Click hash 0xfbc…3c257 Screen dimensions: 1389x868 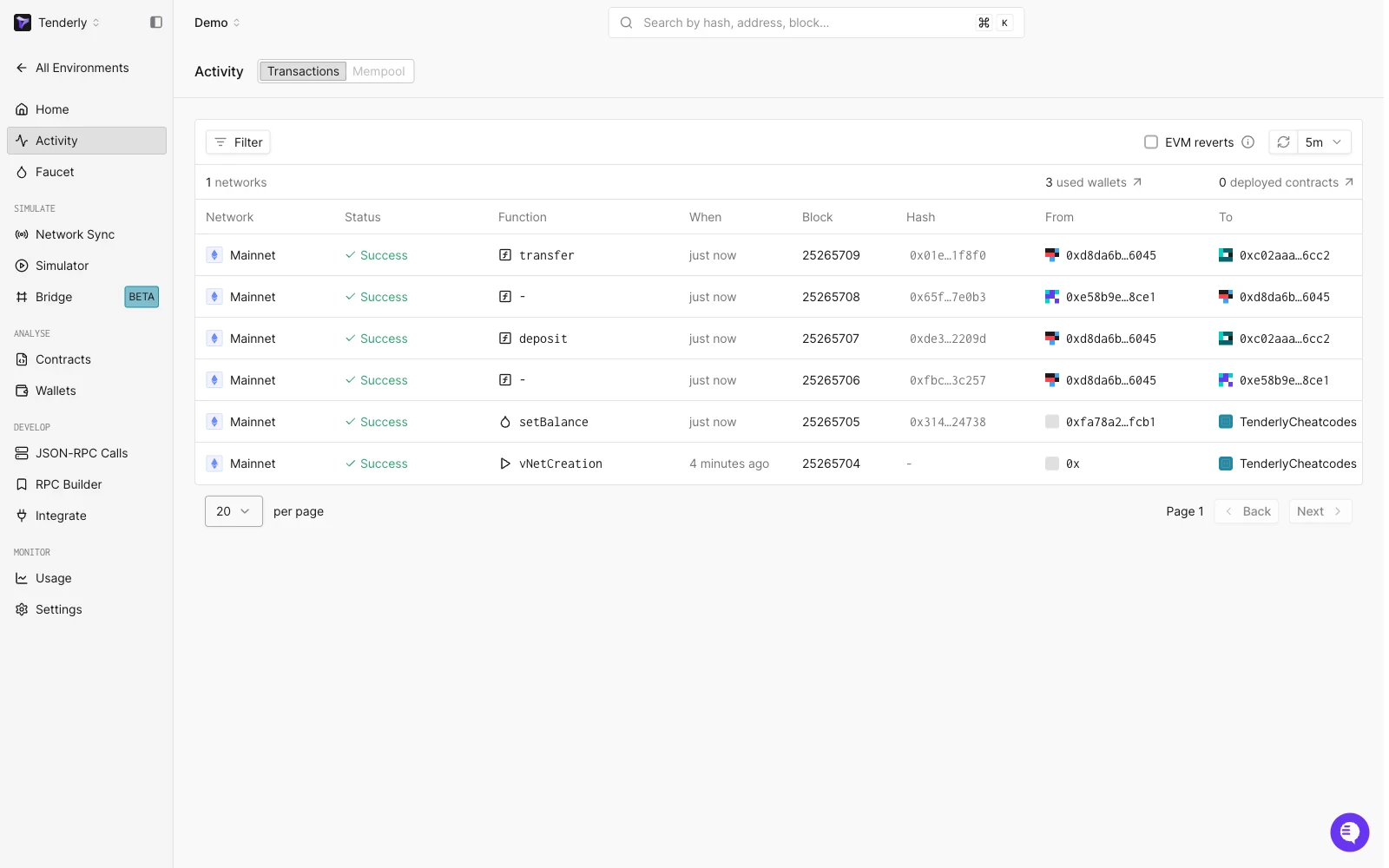click(948, 380)
